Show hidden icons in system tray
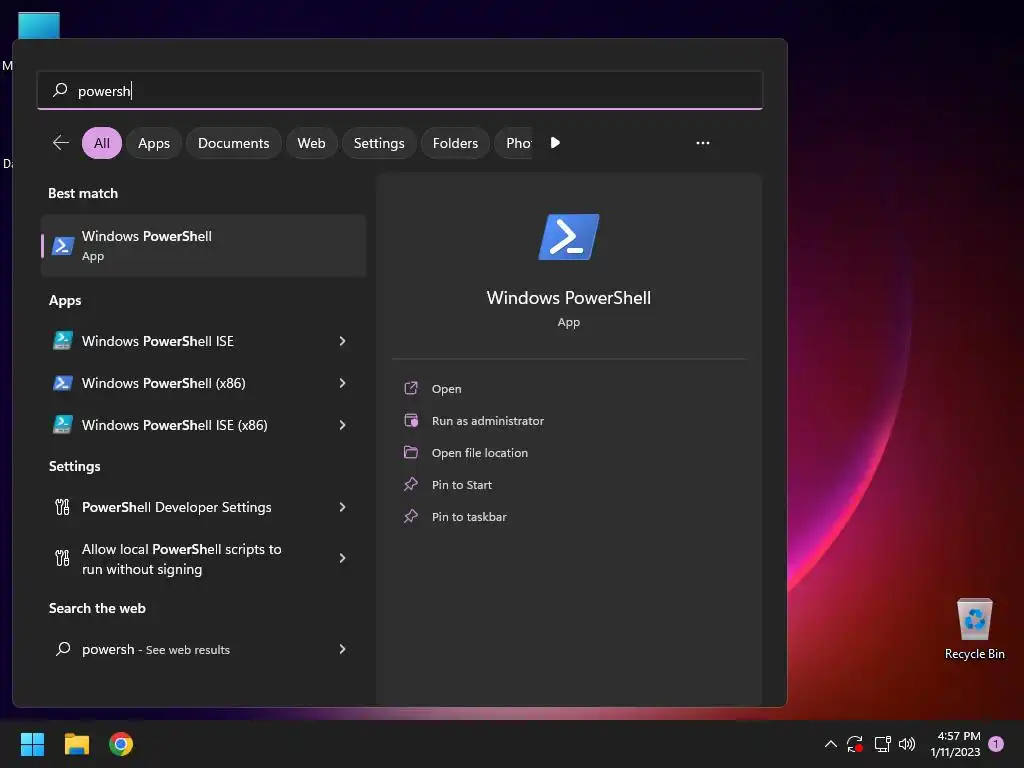The image size is (1024, 768). (x=831, y=744)
